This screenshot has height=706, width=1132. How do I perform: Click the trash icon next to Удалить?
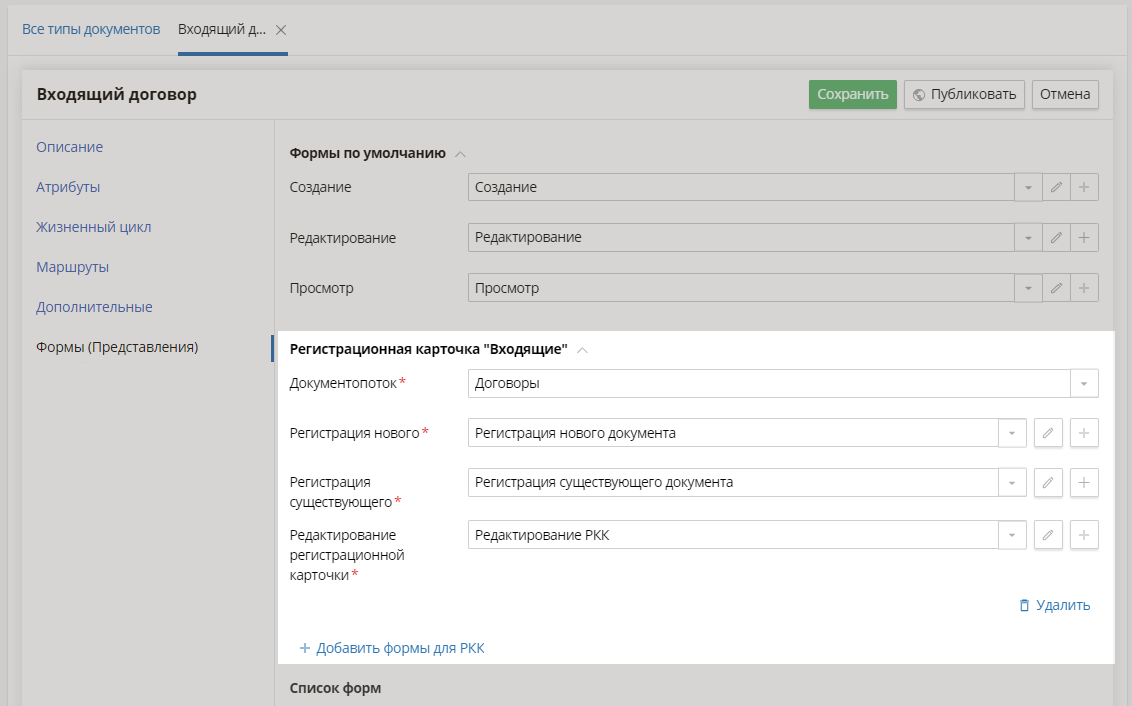tap(1023, 605)
